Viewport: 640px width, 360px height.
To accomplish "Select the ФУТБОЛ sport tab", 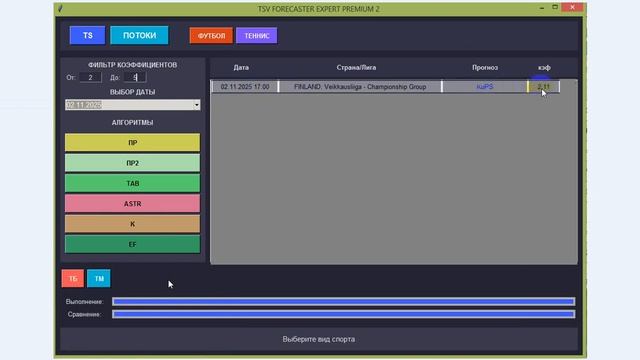I will (x=211, y=36).
